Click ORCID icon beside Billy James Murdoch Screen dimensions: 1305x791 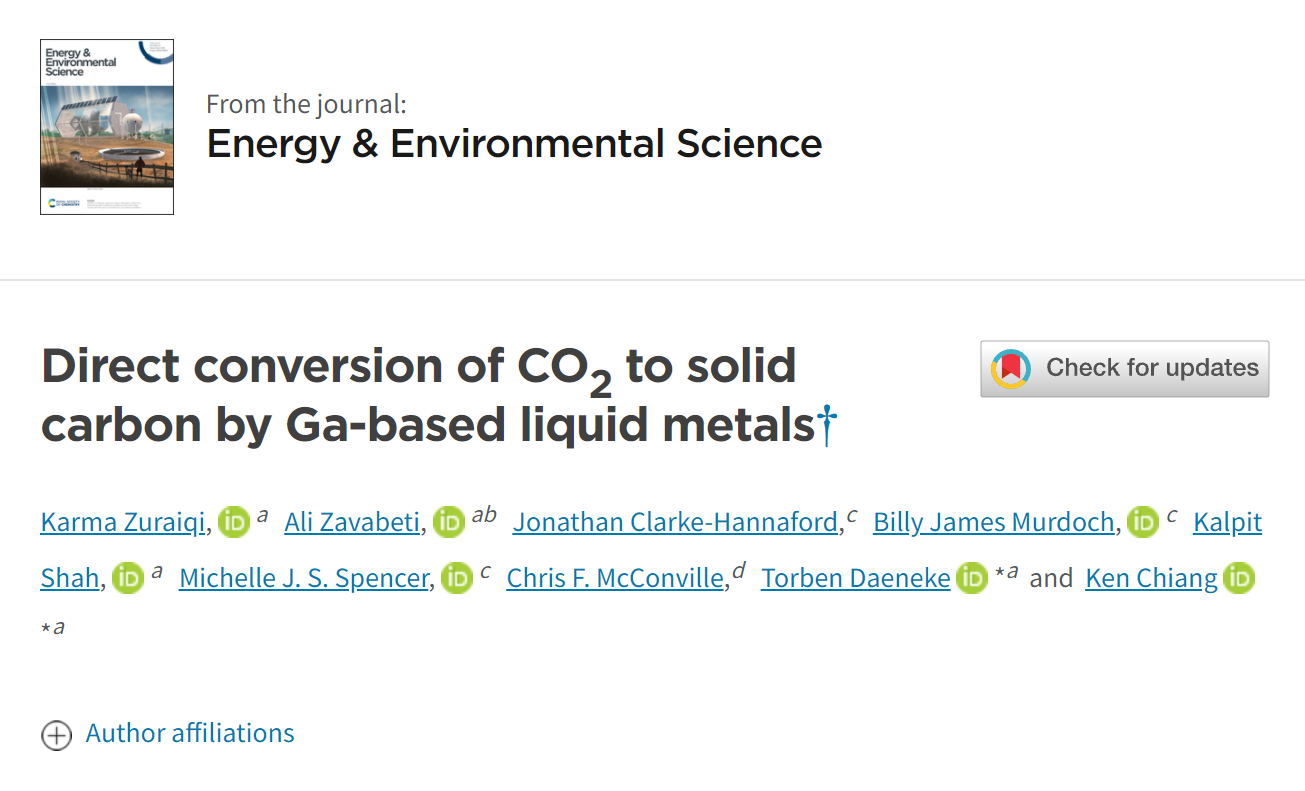[1143, 522]
